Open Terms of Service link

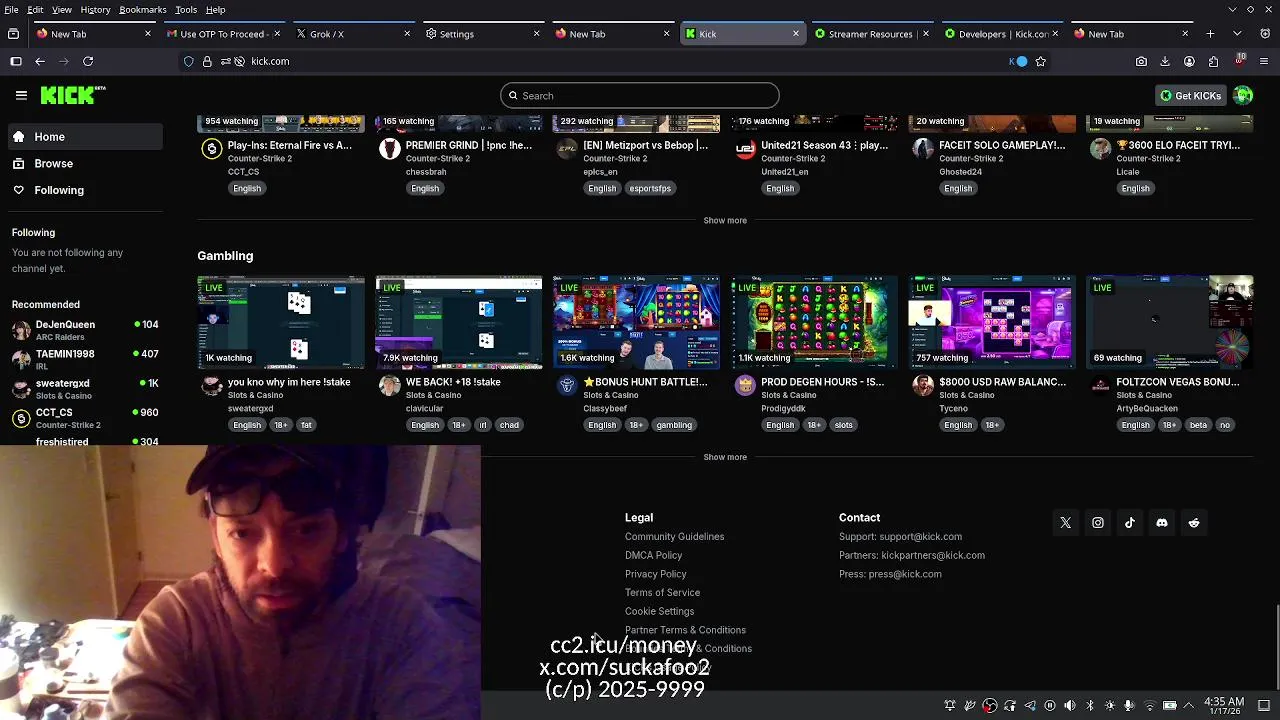tap(662, 593)
